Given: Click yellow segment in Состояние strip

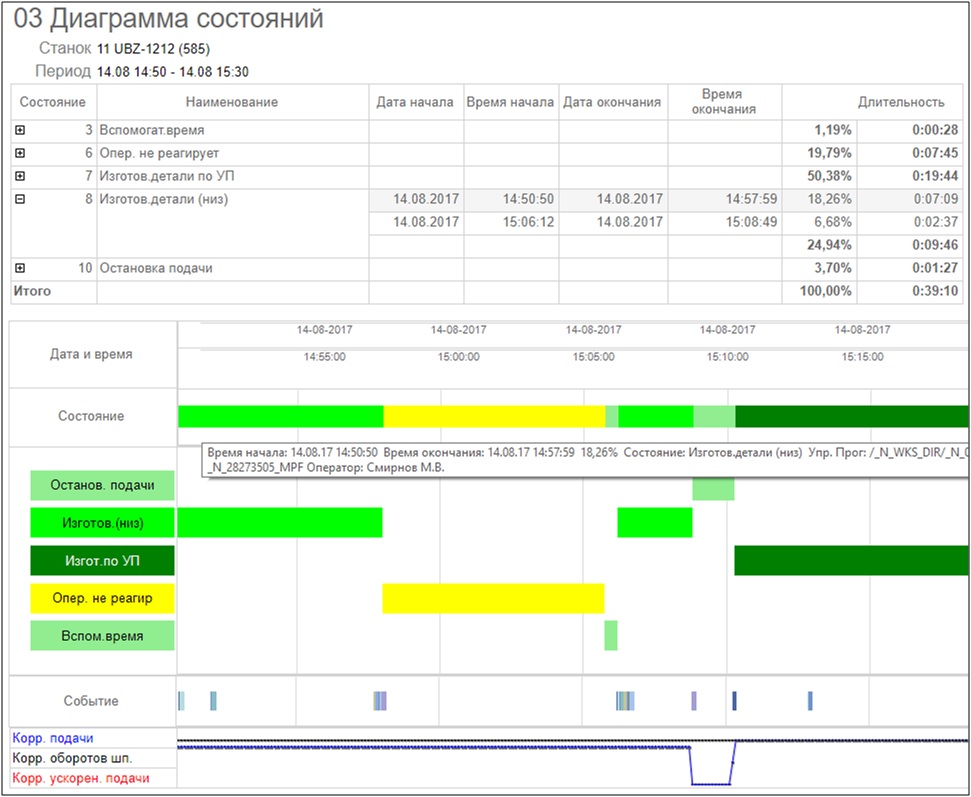Looking at the screenshot, I should coord(494,416).
